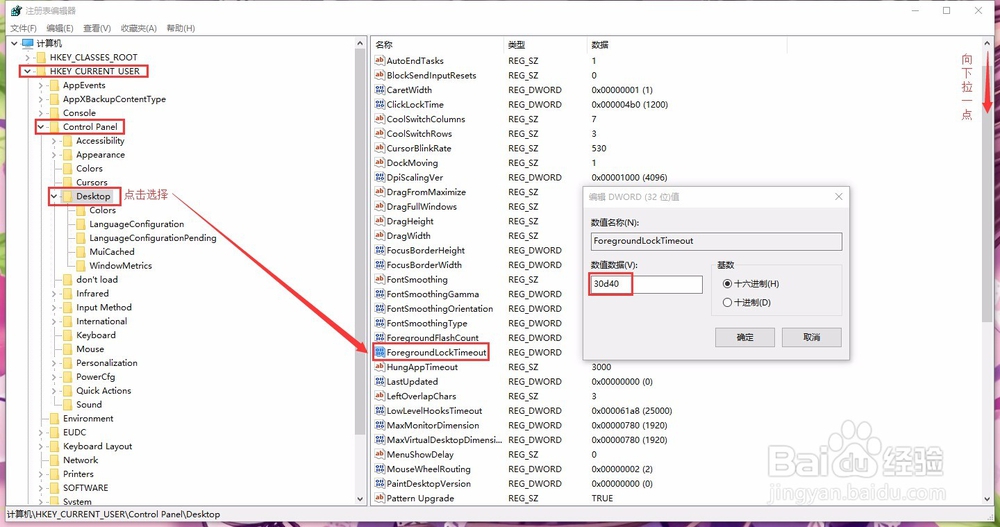
Task: Click the string icon of CursorBlinkRate
Action: (379, 148)
